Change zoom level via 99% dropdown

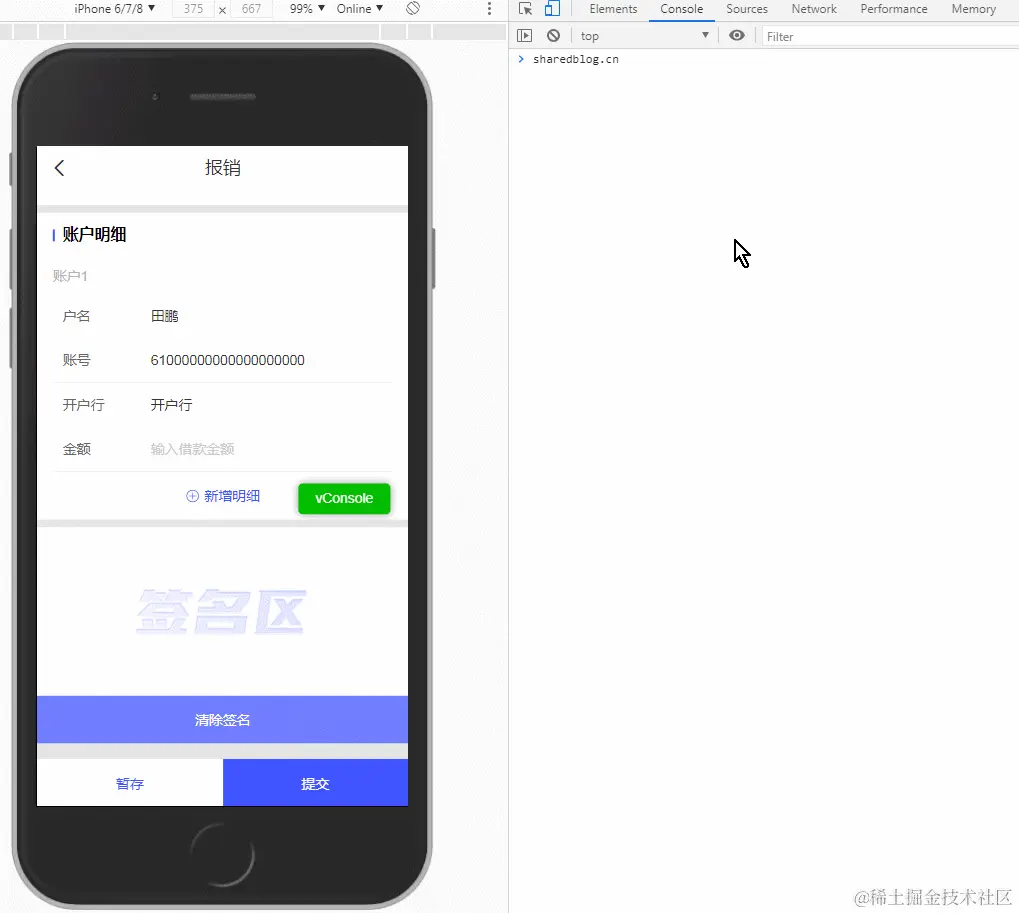tap(308, 8)
